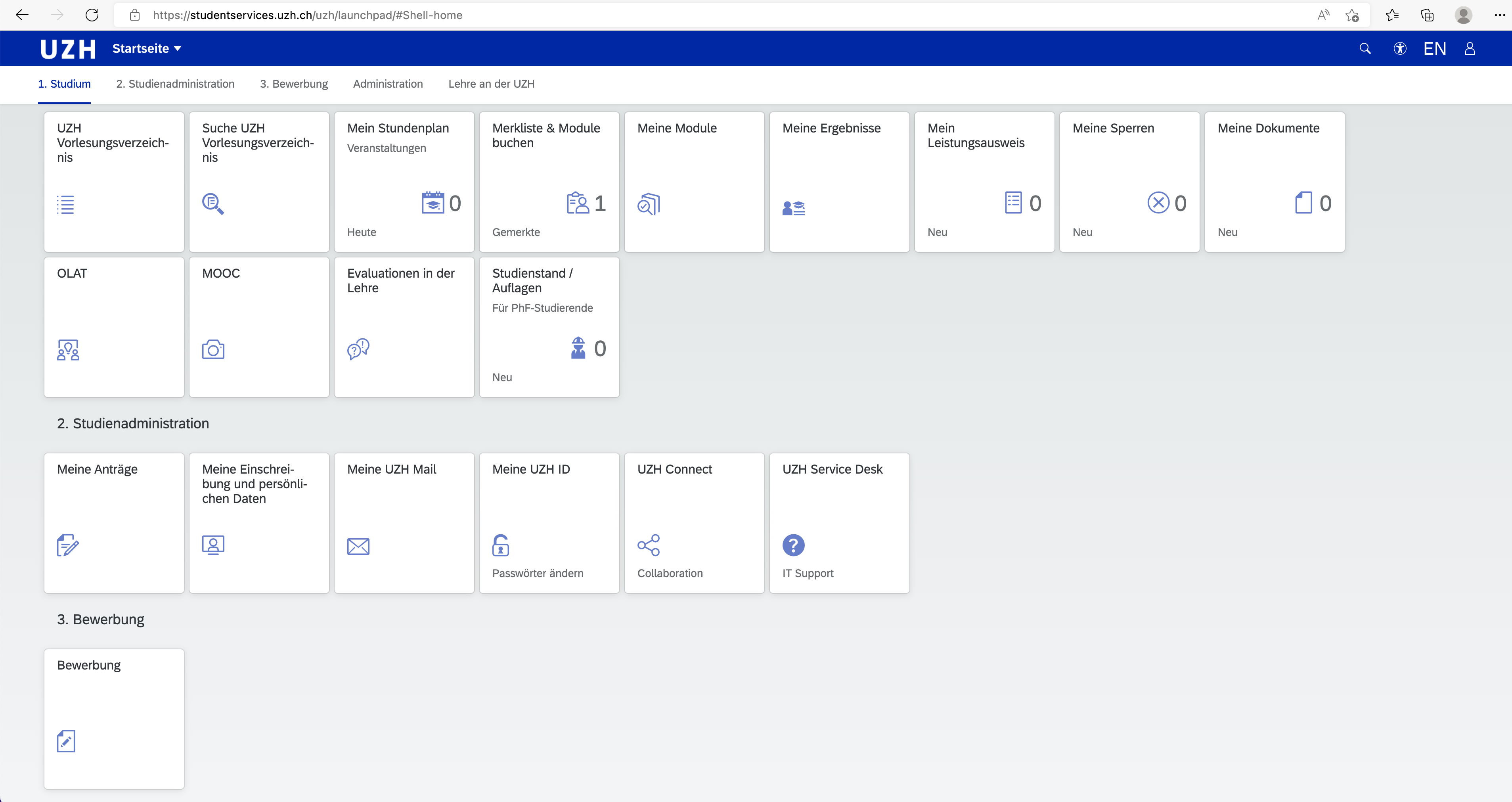
Task: Click the browser read aloud icon
Action: (x=1323, y=15)
